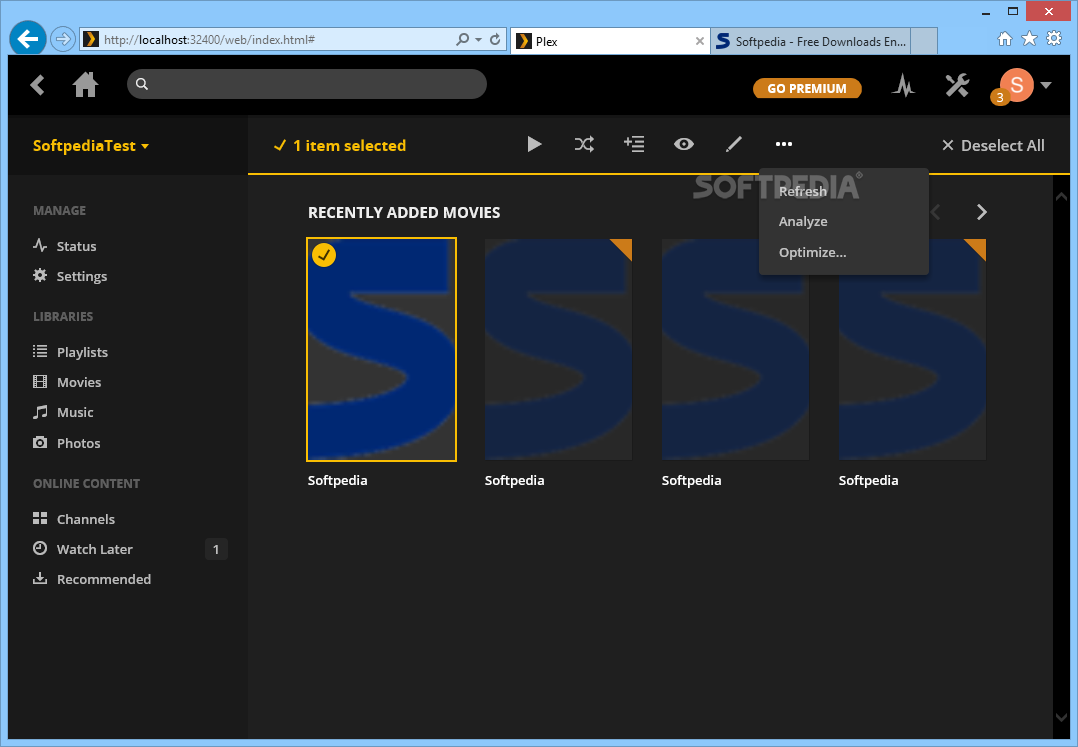
Task: Refresh the browser page
Action: [x=495, y=39]
